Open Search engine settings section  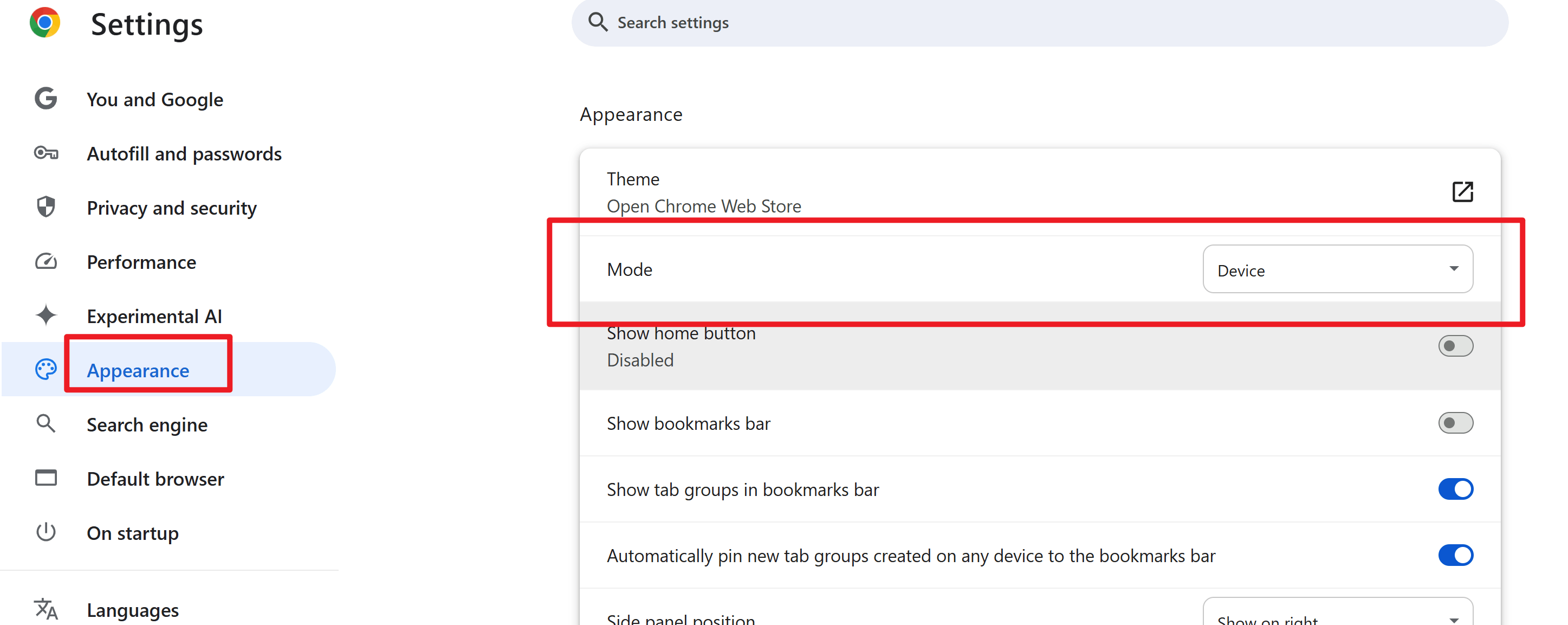tap(147, 424)
